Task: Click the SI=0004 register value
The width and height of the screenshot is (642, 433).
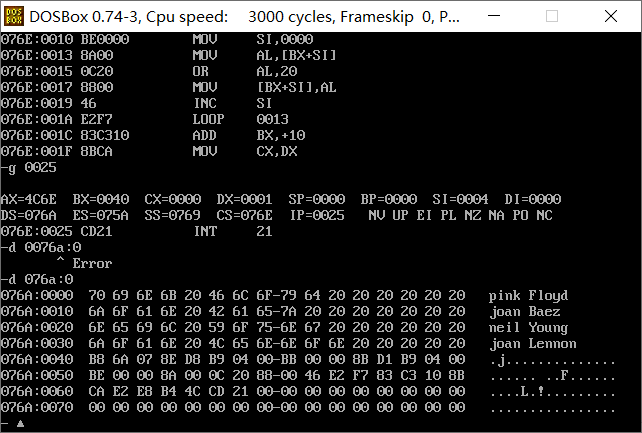Action: click(460, 199)
